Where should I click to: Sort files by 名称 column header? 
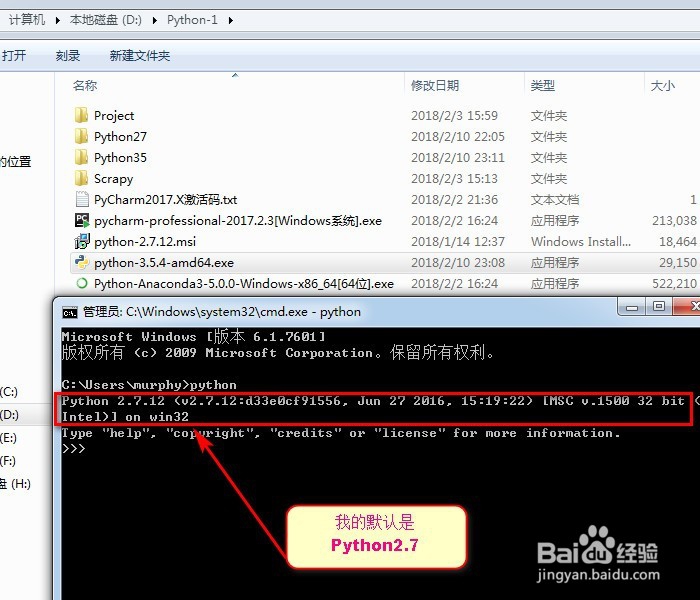click(85, 85)
